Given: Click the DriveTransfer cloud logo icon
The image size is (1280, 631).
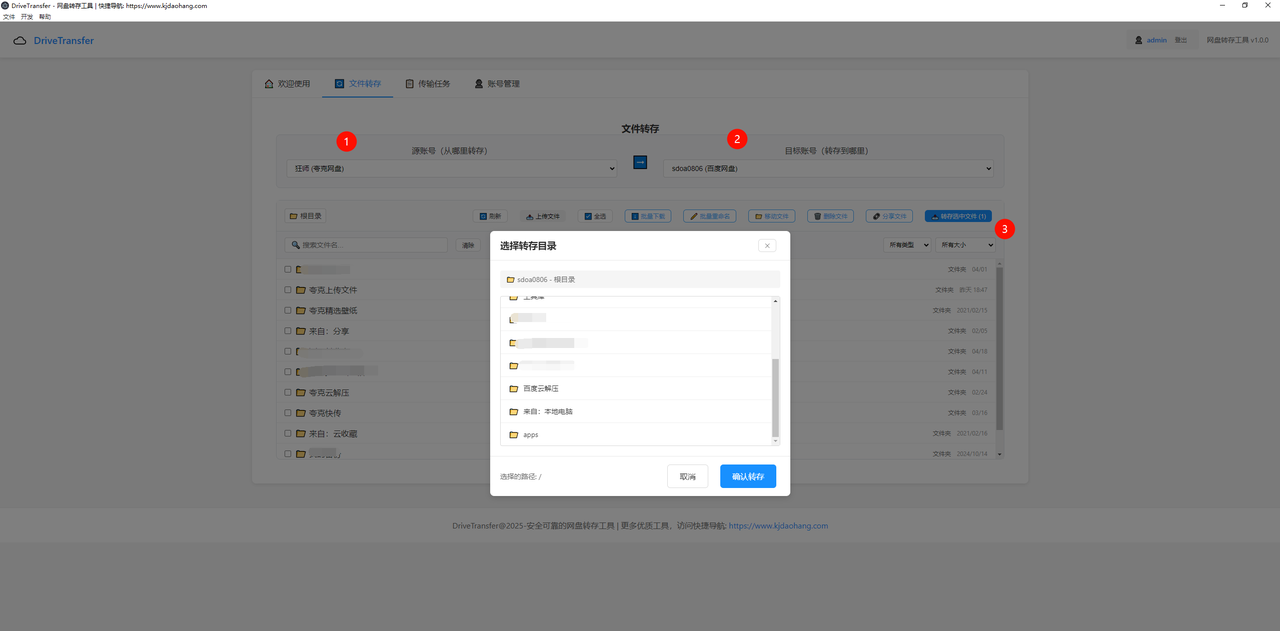Looking at the screenshot, I should (x=20, y=41).
